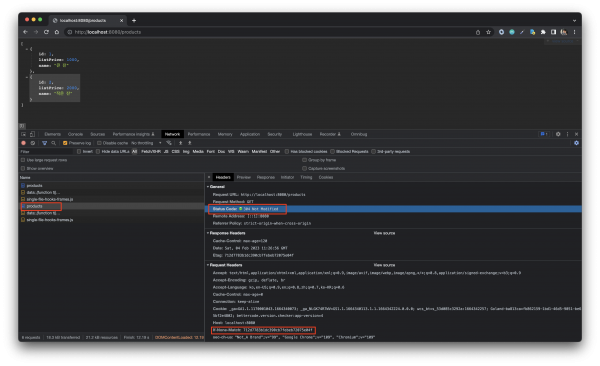Open the extensions puzzle menu

[543, 32]
